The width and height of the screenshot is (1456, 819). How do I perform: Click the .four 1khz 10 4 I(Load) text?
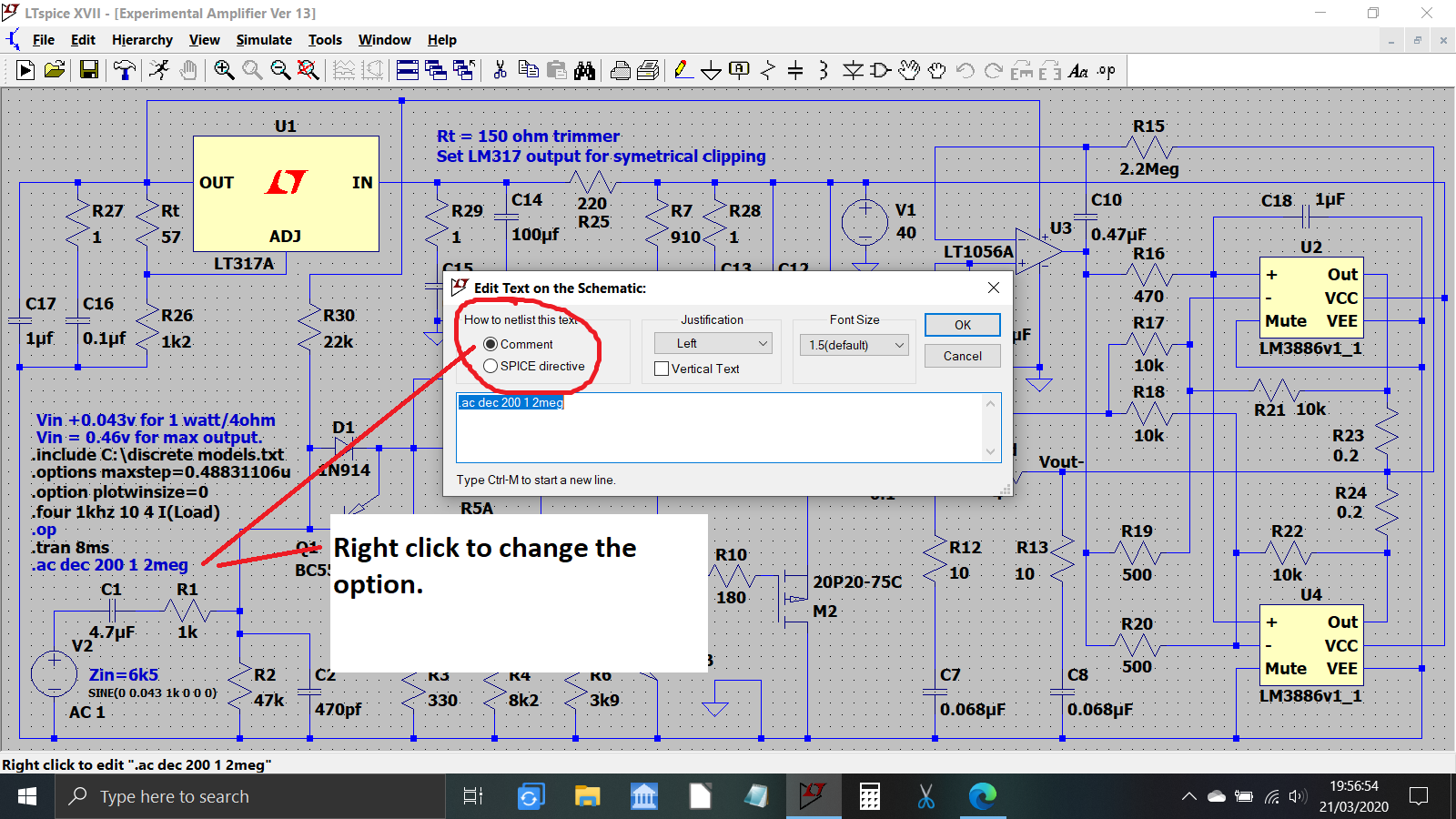click(126, 512)
